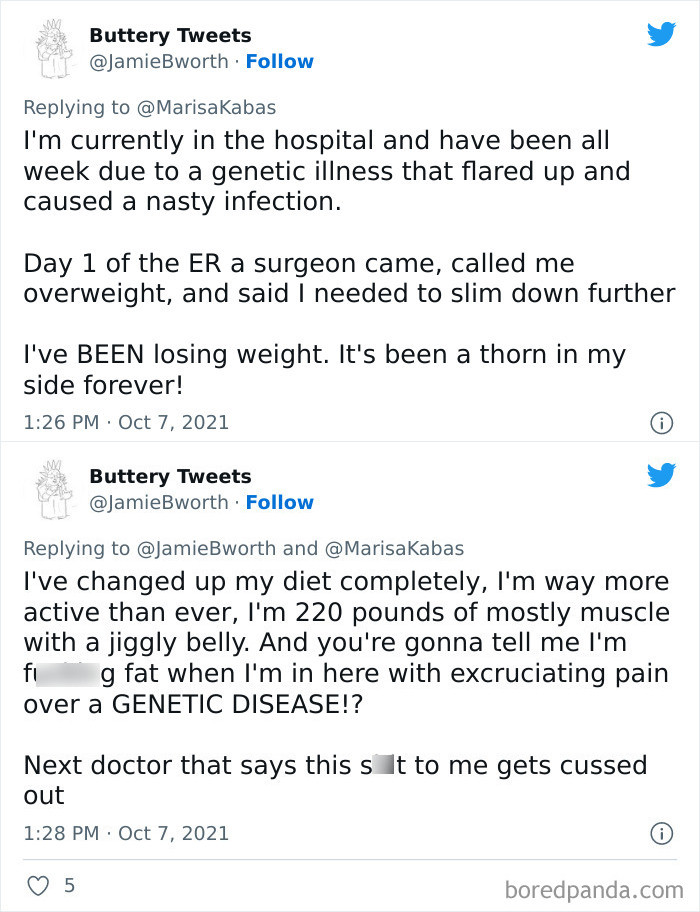This screenshot has height=912, width=700.
Task: Open Buttery Tweets name in first tweet
Action: coord(170,36)
